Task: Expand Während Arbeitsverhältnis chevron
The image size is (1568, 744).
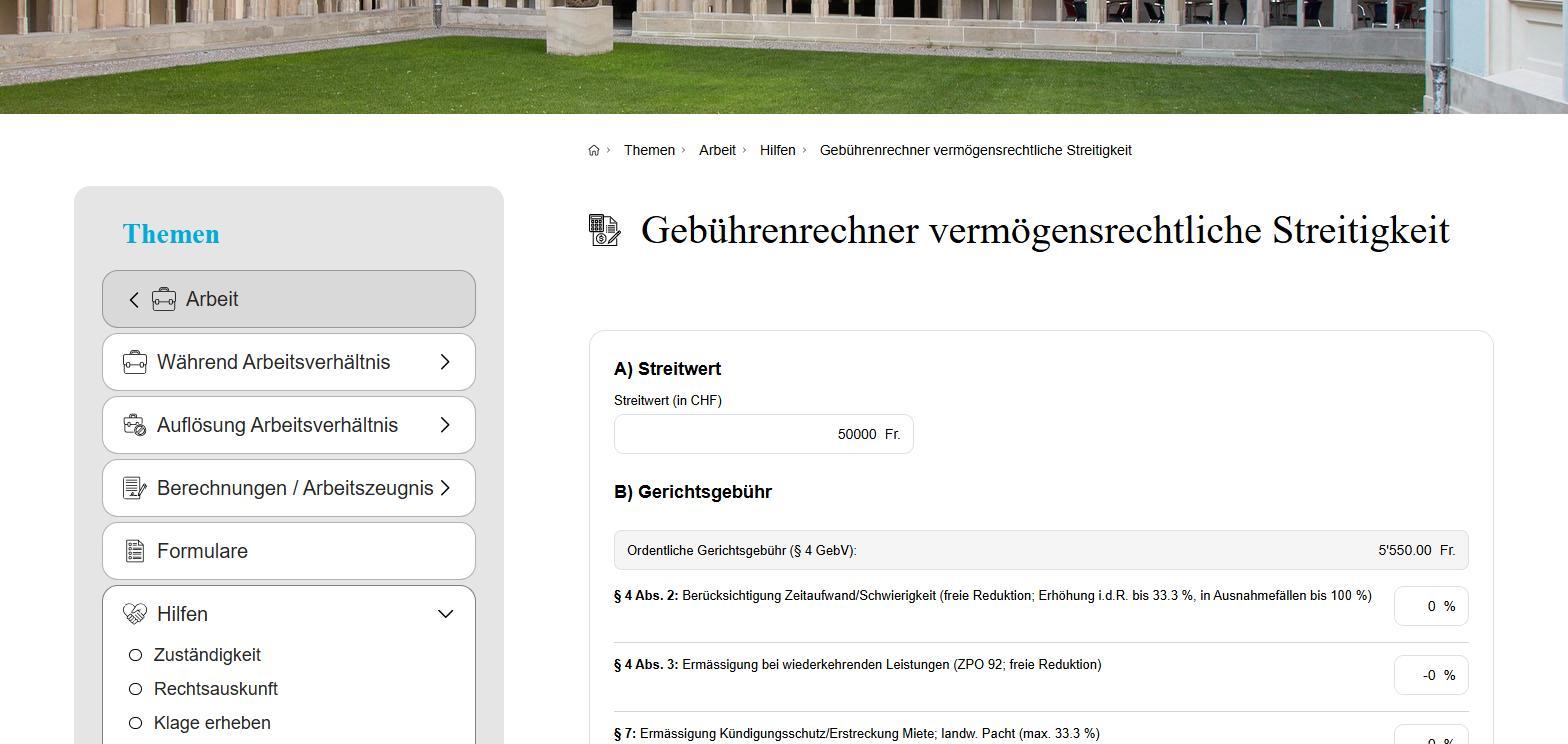Action: point(445,362)
